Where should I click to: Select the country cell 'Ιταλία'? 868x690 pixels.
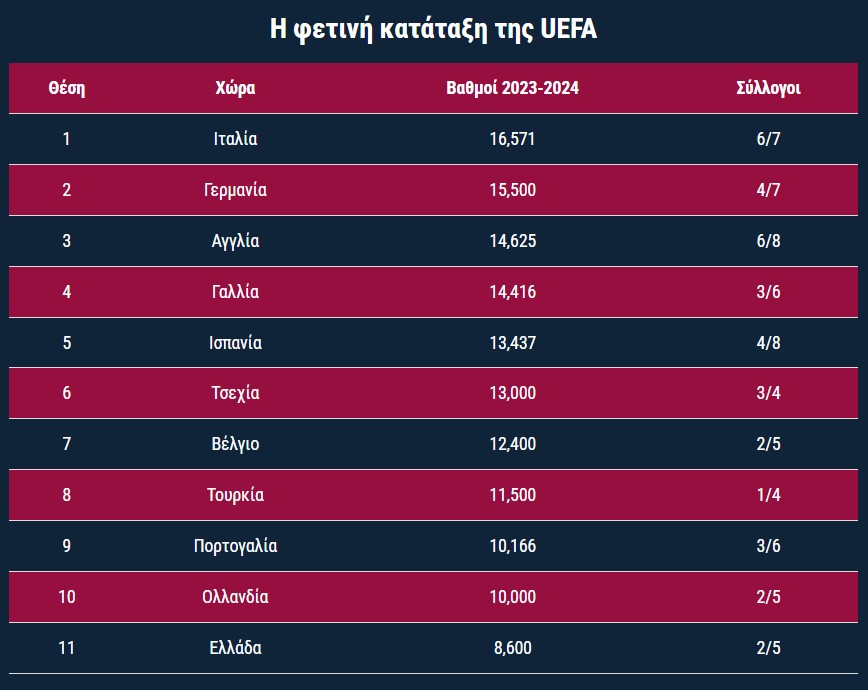pyautogui.click(x=235, y=139)
